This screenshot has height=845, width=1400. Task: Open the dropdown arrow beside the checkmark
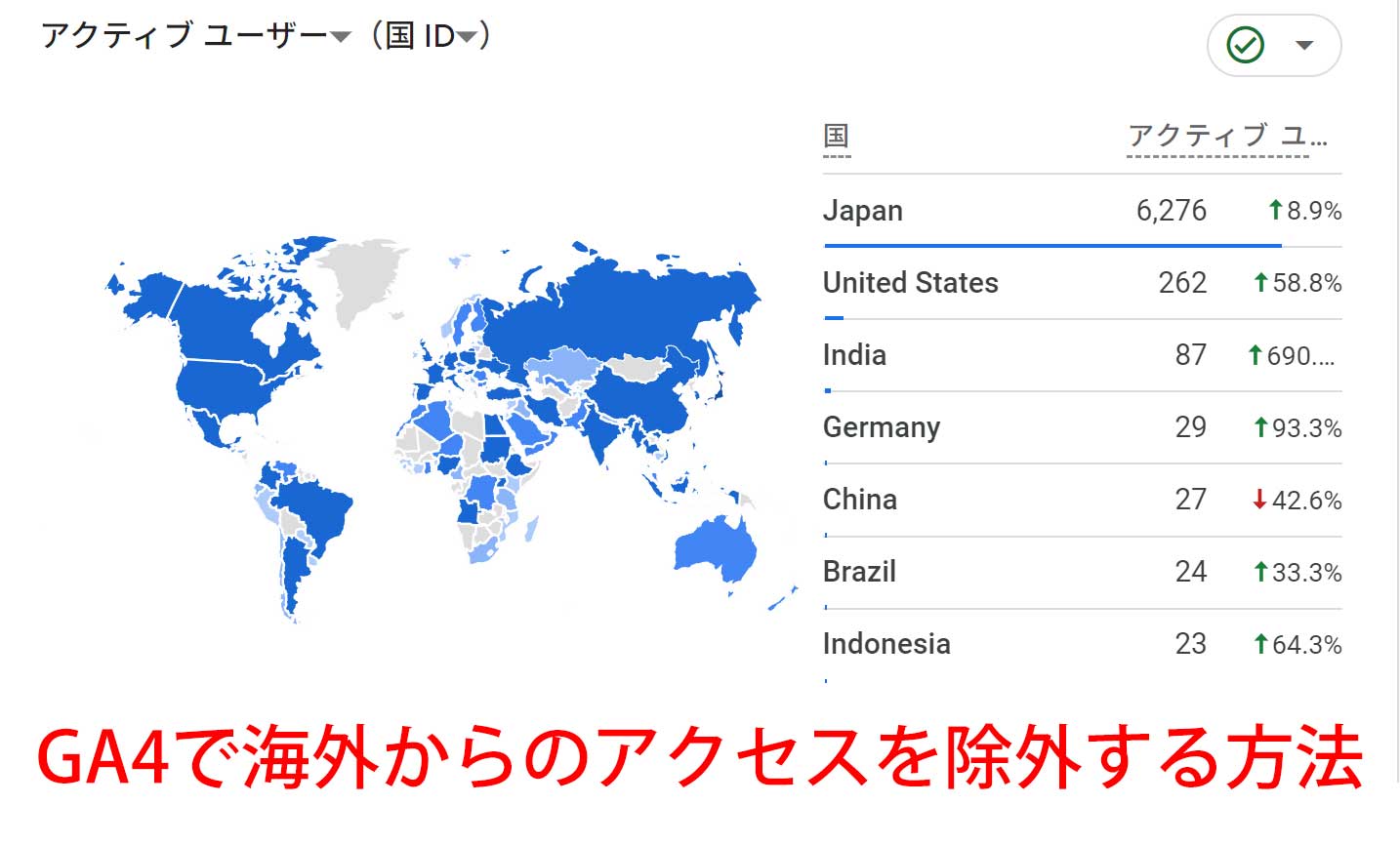point(1304,45)
